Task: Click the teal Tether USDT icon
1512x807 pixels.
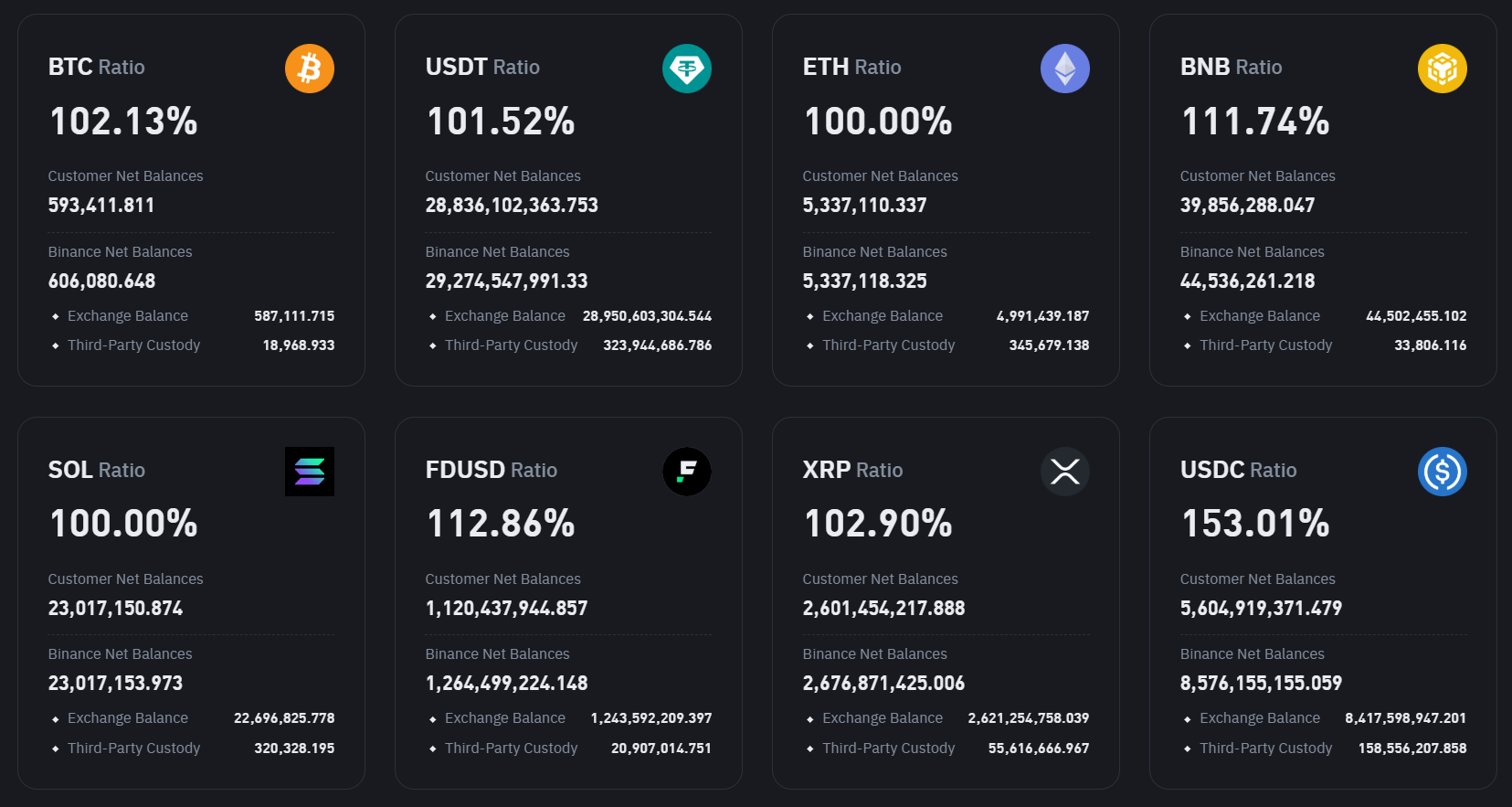Action: pos(687,69)
